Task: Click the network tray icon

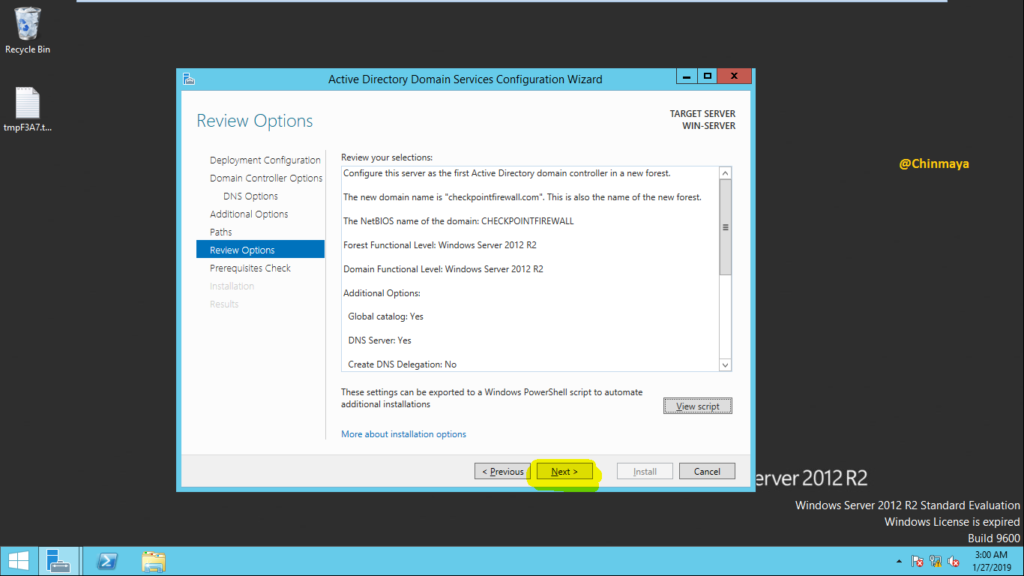Action: pyautogui.click(x=935, y=561)
